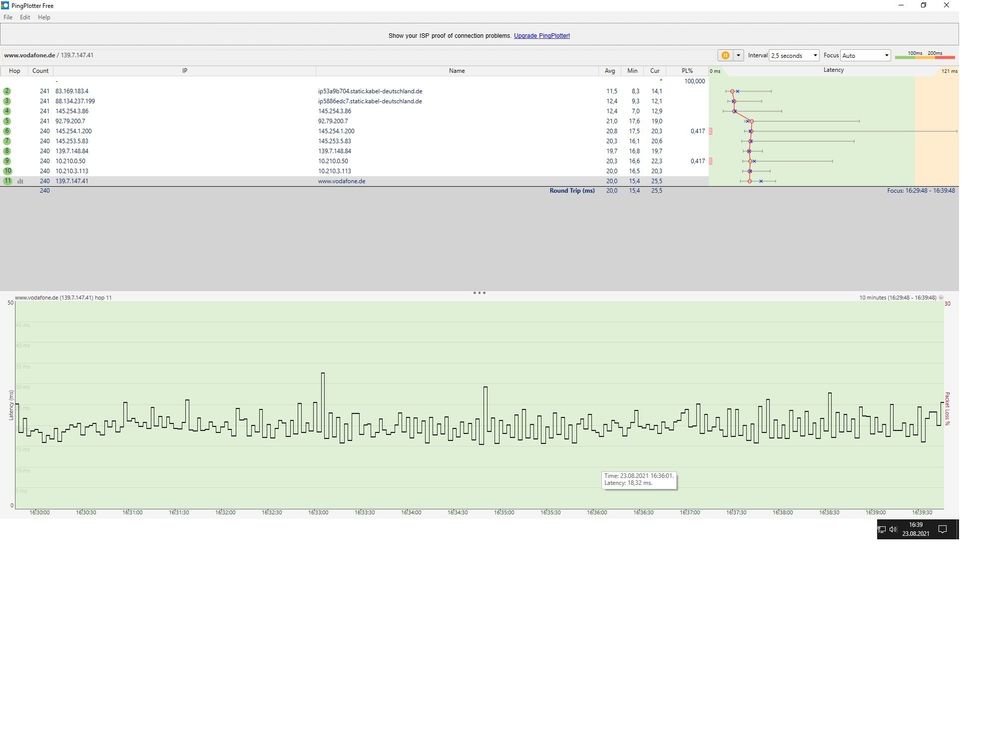Image resolution: width=999 pixels, height=749 pixels.
Task: Select the green hop 2 circle icon
Action: (x=7, y=91)
